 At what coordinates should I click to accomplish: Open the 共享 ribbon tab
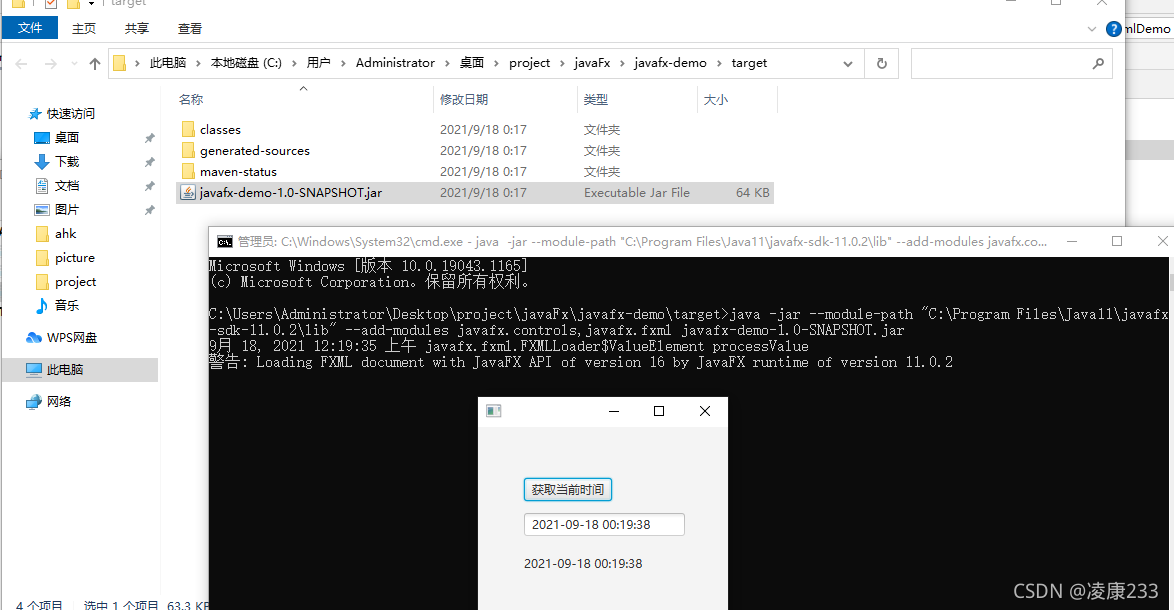point(136,28)
